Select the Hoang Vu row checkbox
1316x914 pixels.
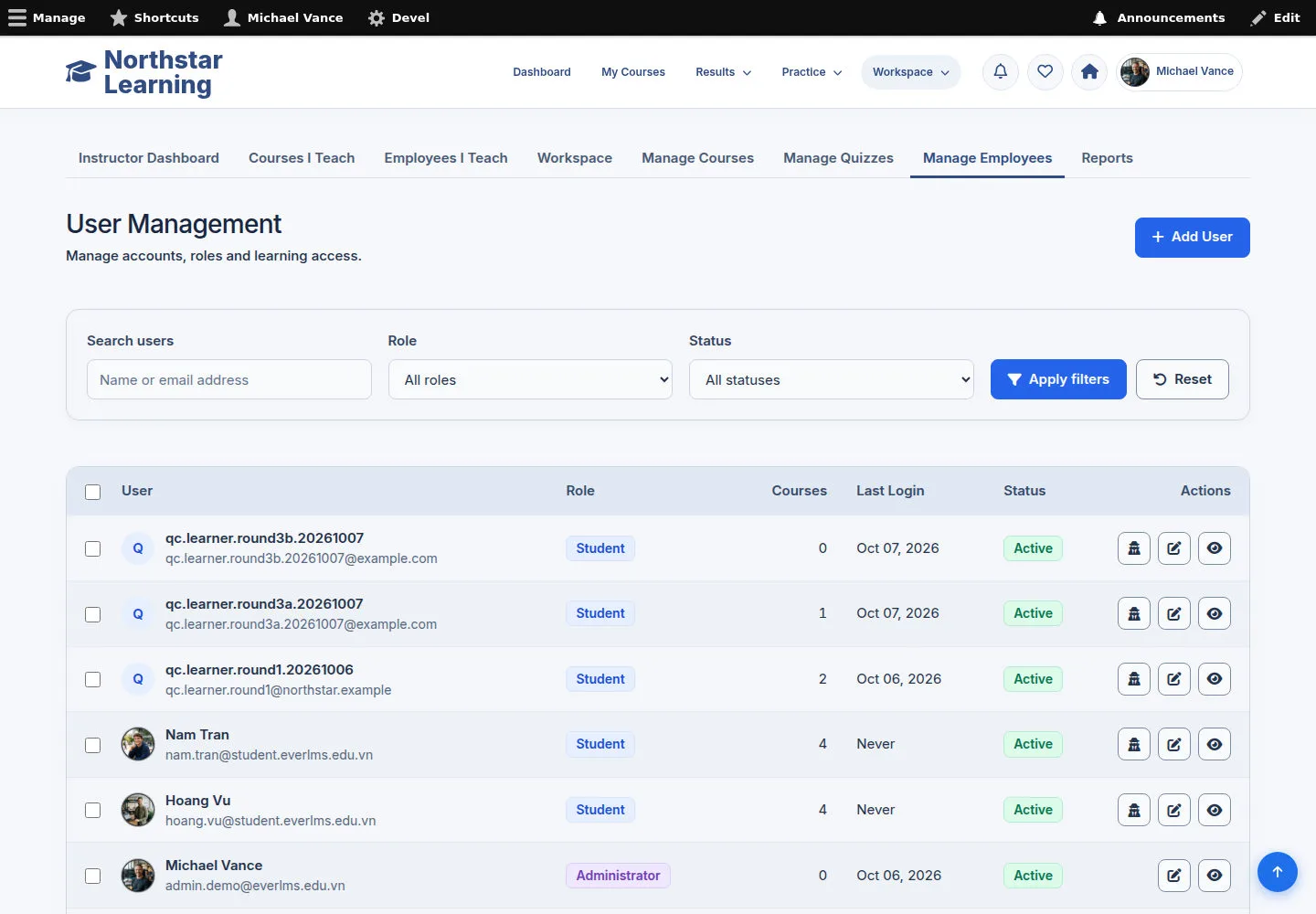[92, 810]
